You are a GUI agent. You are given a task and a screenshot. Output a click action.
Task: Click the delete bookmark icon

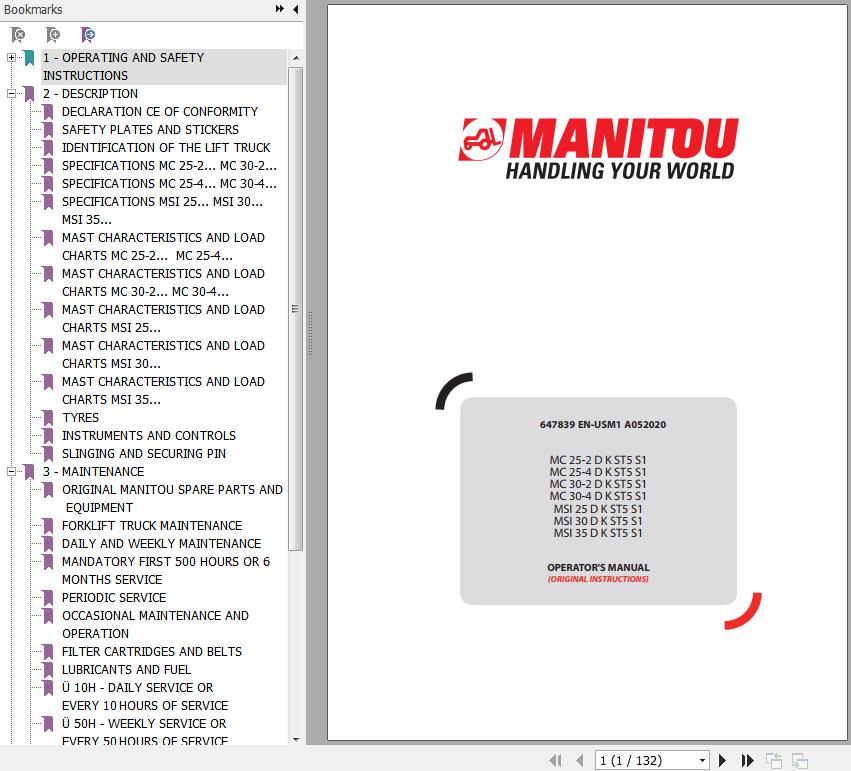pyautogui.click(x=18, y=35)
